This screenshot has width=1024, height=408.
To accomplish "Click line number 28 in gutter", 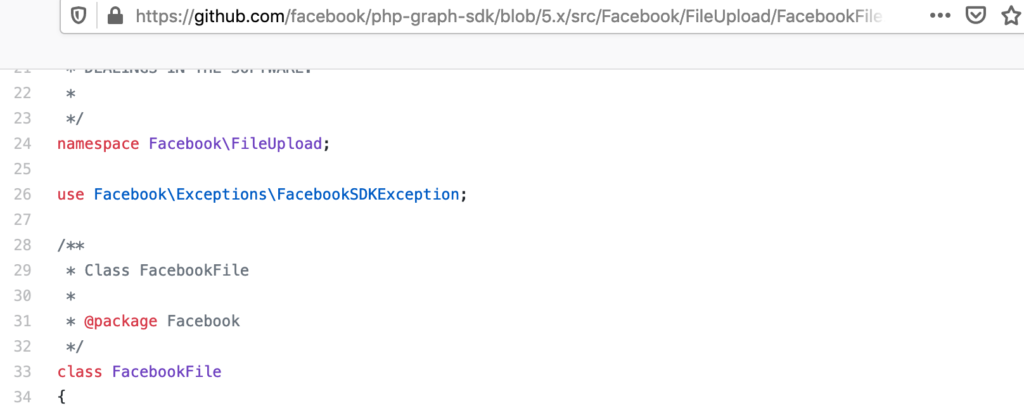I will (x=22, y=245).
